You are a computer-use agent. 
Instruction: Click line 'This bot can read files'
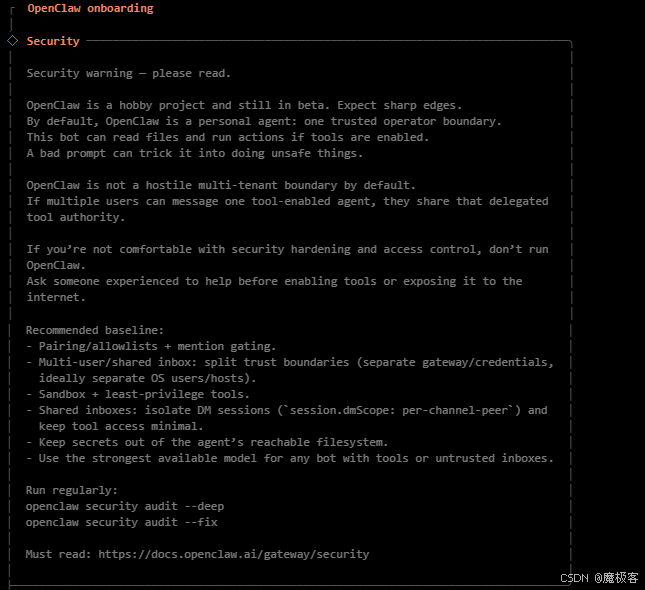(228, 137)
